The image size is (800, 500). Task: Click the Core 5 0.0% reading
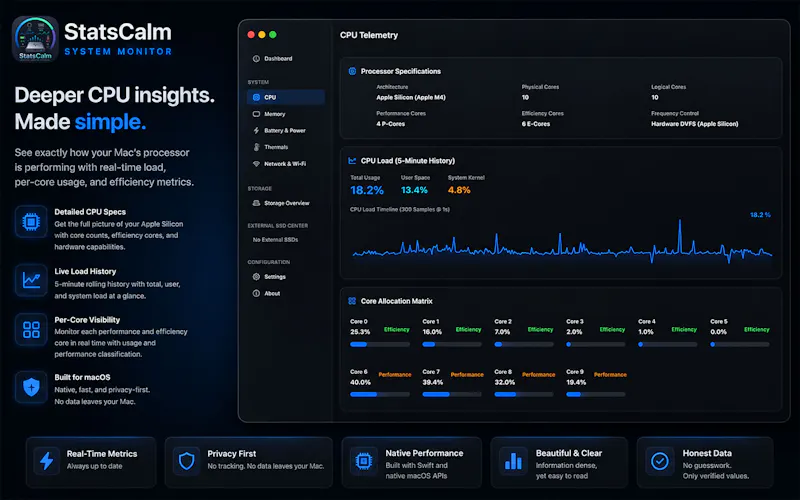coord(718,332)
